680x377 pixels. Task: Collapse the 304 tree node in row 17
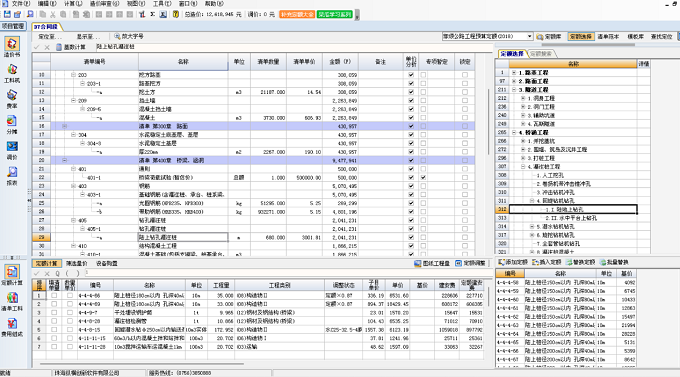(x=73, y=134)
